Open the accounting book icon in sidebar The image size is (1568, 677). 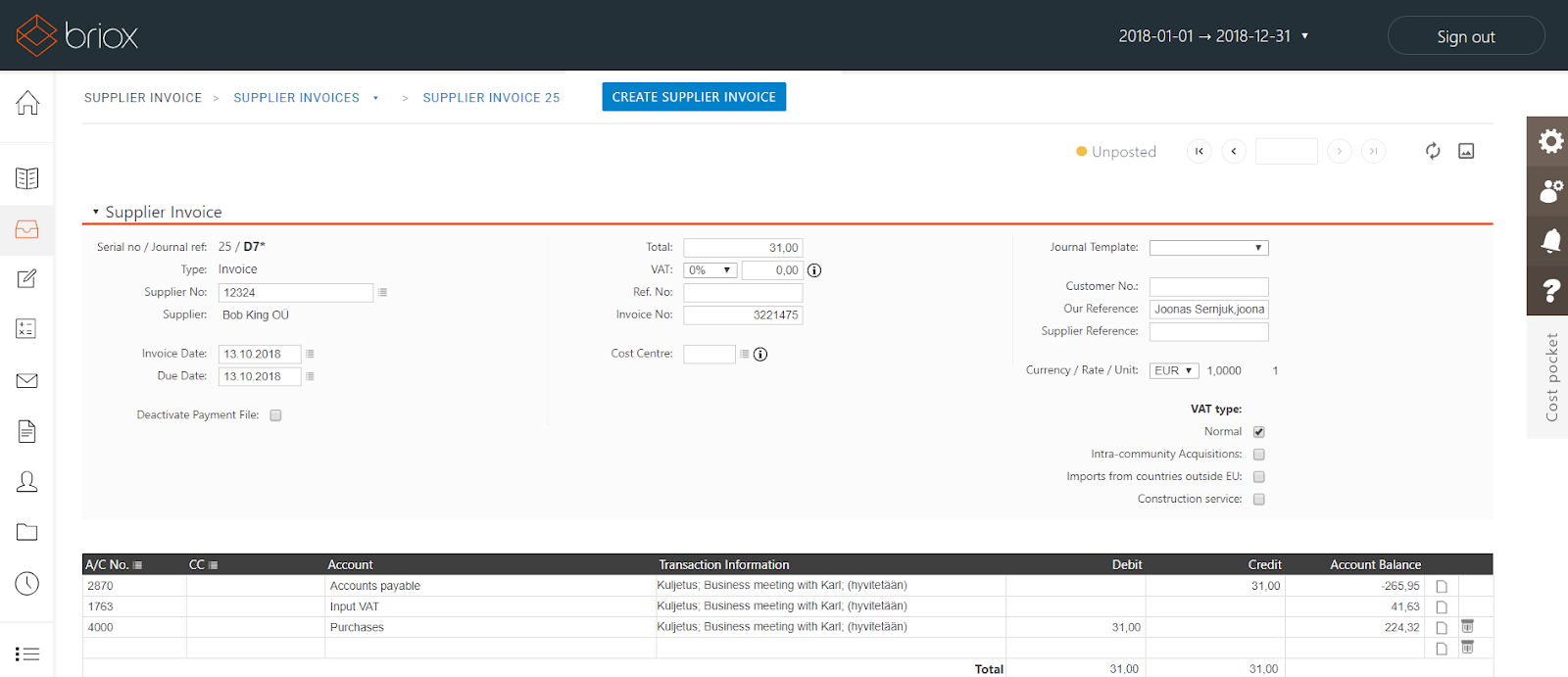tap(27, 178)
